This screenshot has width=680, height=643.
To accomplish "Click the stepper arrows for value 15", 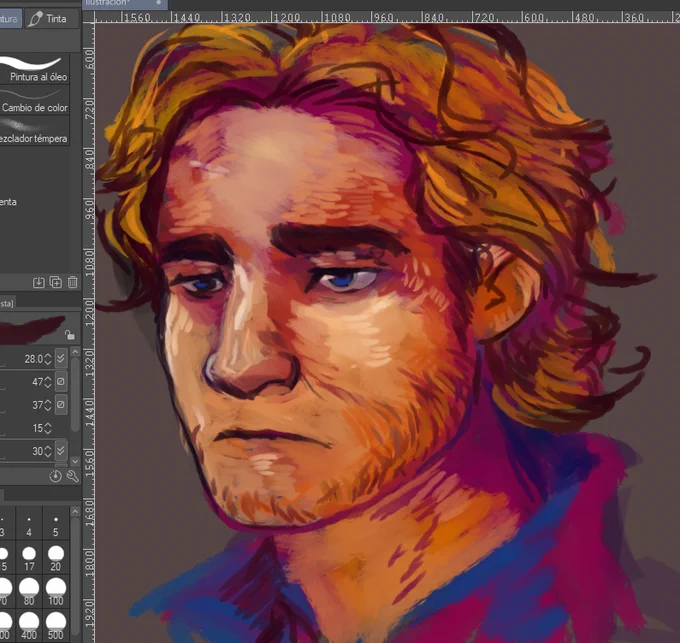I will click(48, 428).
